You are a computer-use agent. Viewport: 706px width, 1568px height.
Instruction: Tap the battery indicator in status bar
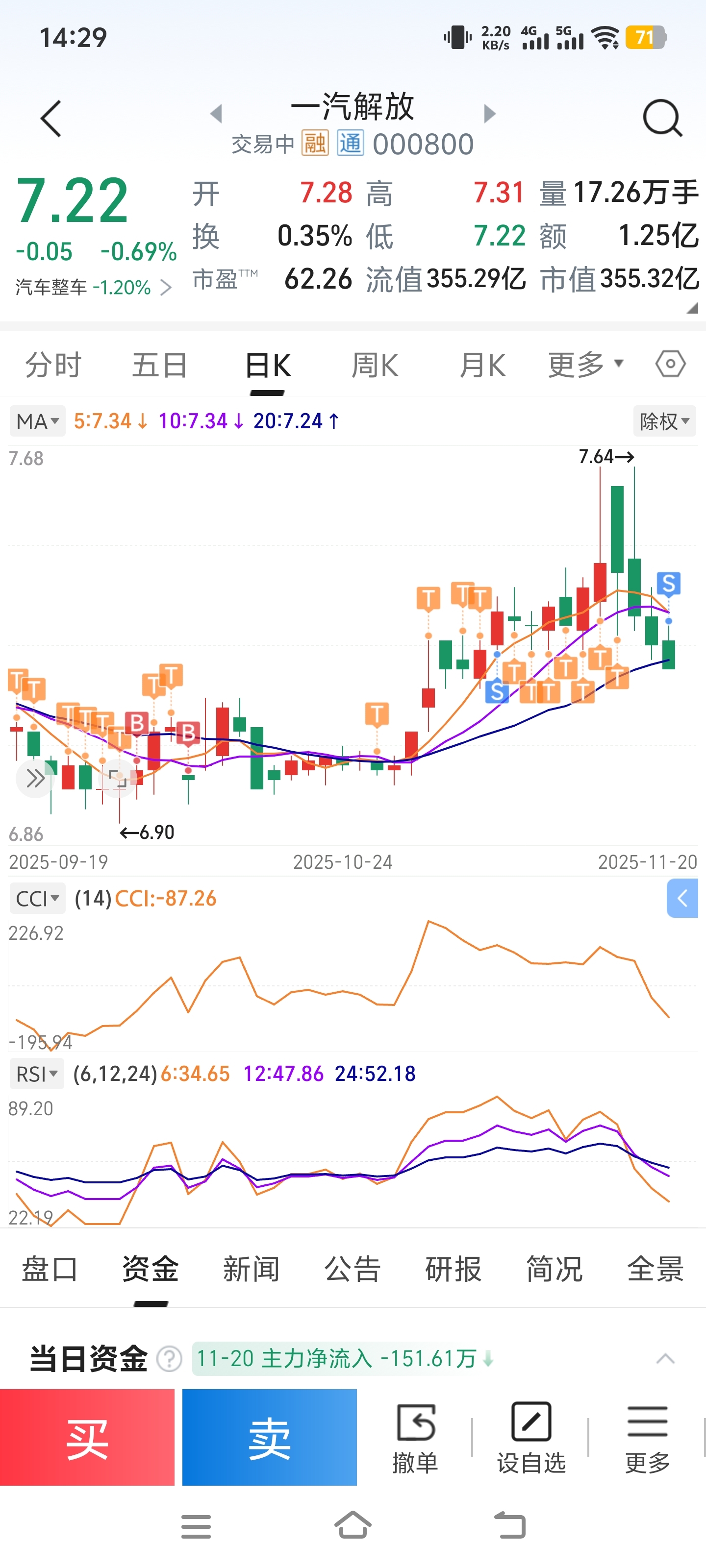[646, 38]
